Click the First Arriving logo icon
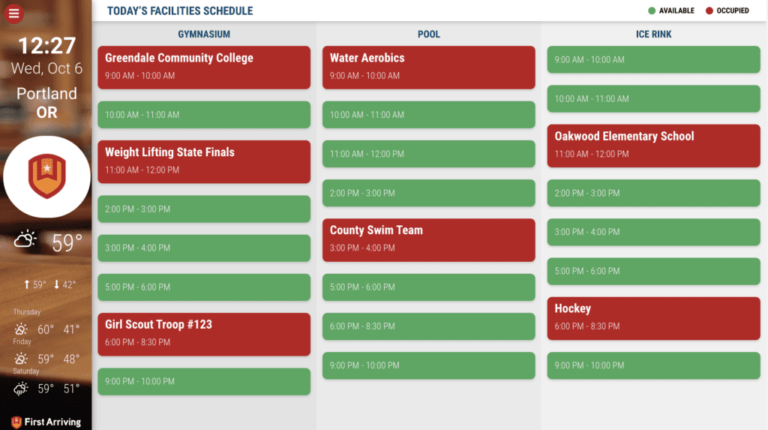The image size is (768, 430). (16, 421)
